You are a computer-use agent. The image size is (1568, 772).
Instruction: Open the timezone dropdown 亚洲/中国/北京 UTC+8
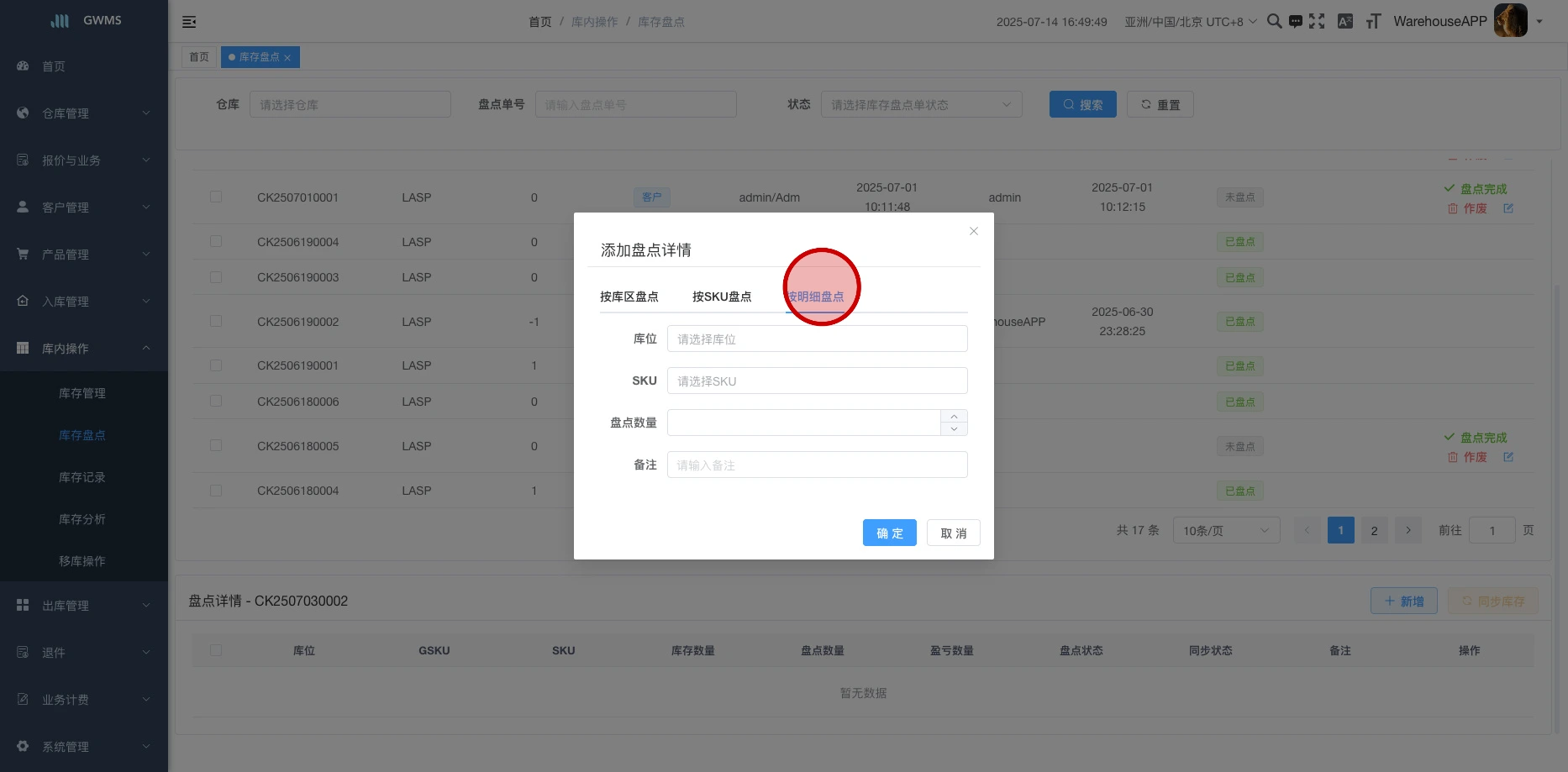[1190, 22]
